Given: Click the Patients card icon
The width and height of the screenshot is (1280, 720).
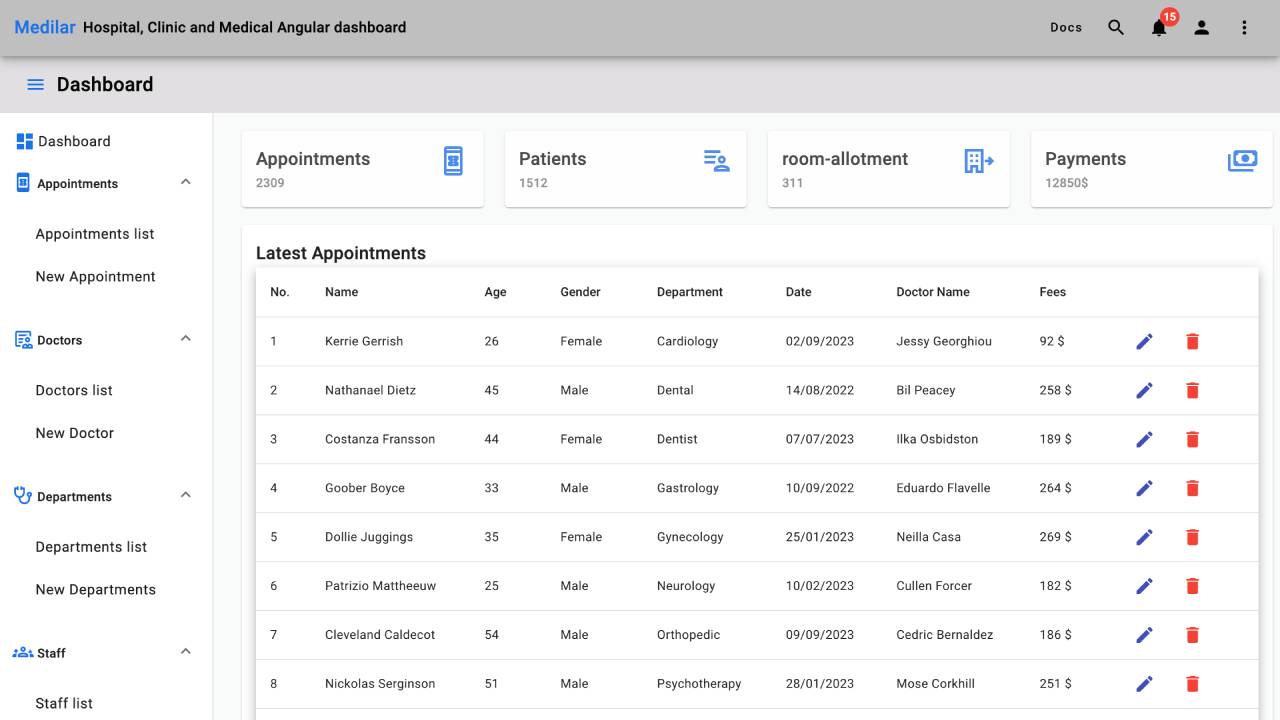Looking at the screenshot, I should (716, 160).
